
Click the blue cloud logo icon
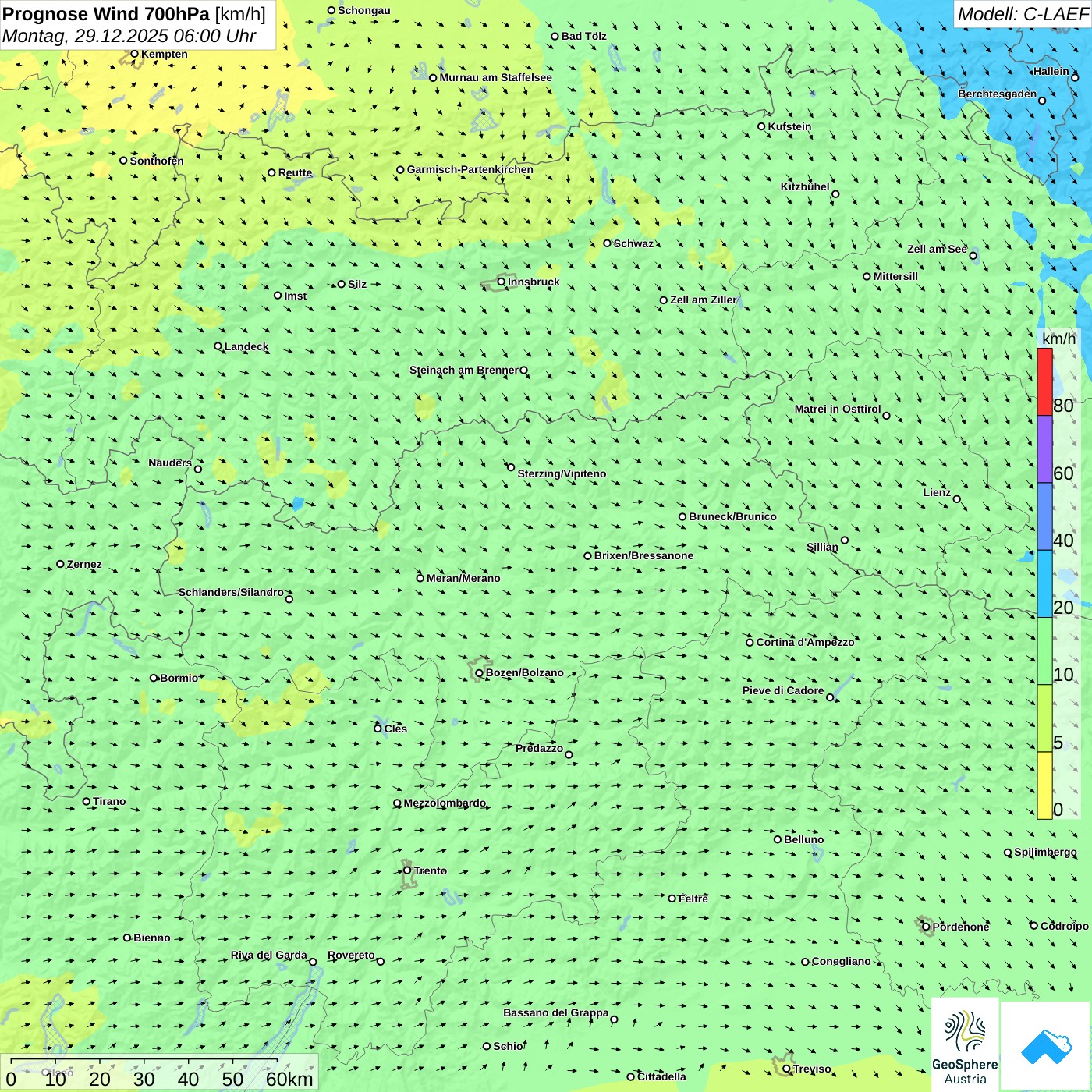pos(1046,1047)
